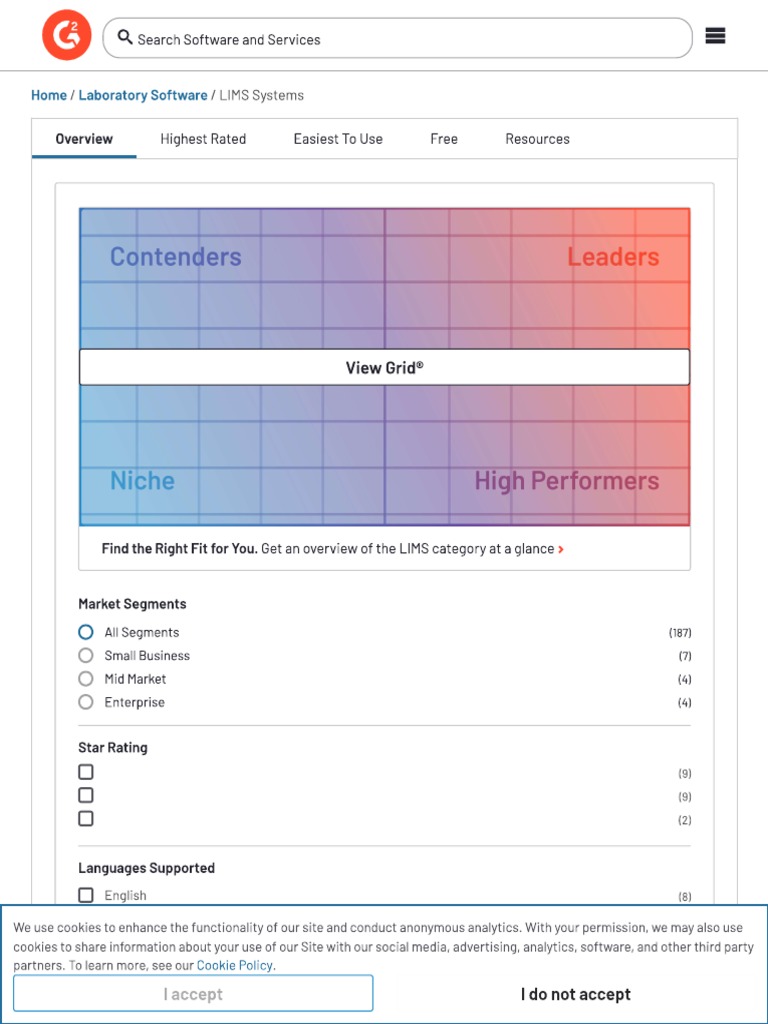This screenshot has width=768, height=1024.
Task: Select the Enterprise radio button
Action: pyautogui.click(x=86, y=702)
